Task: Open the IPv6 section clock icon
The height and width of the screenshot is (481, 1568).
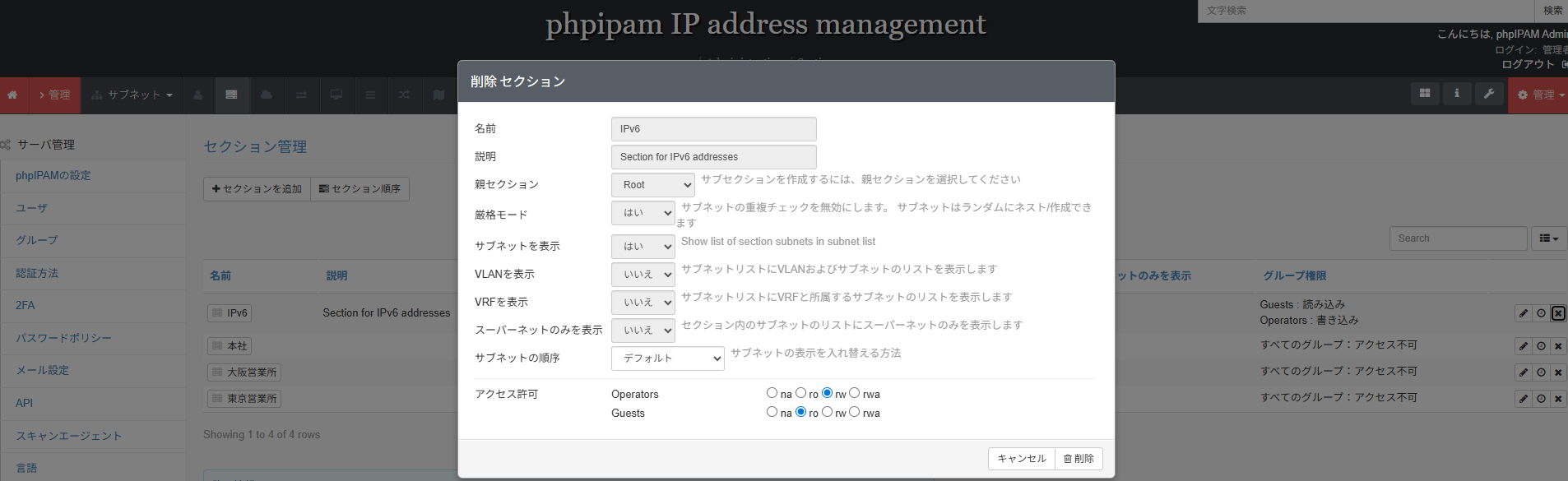Action: (1541, 313)
